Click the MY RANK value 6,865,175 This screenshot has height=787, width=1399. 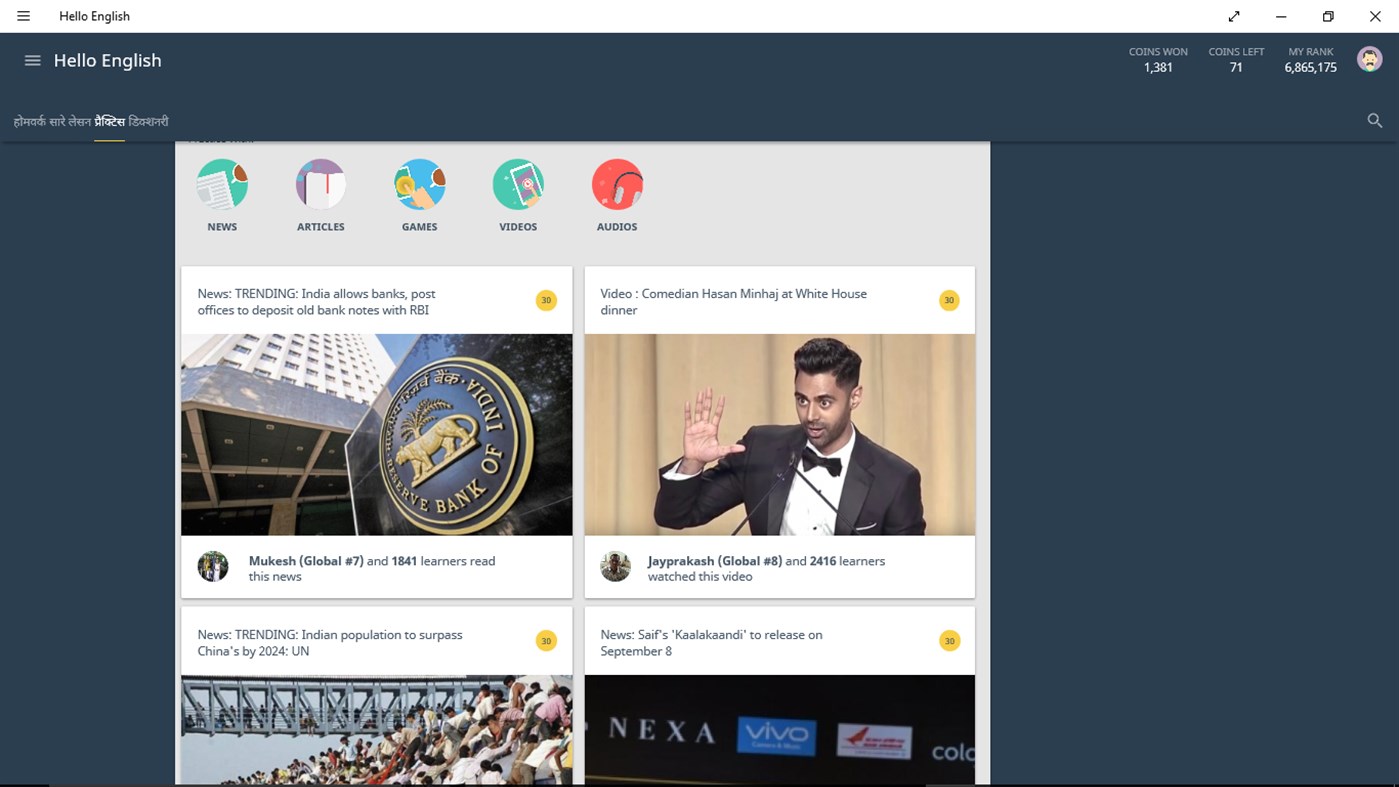(1311, 68)
